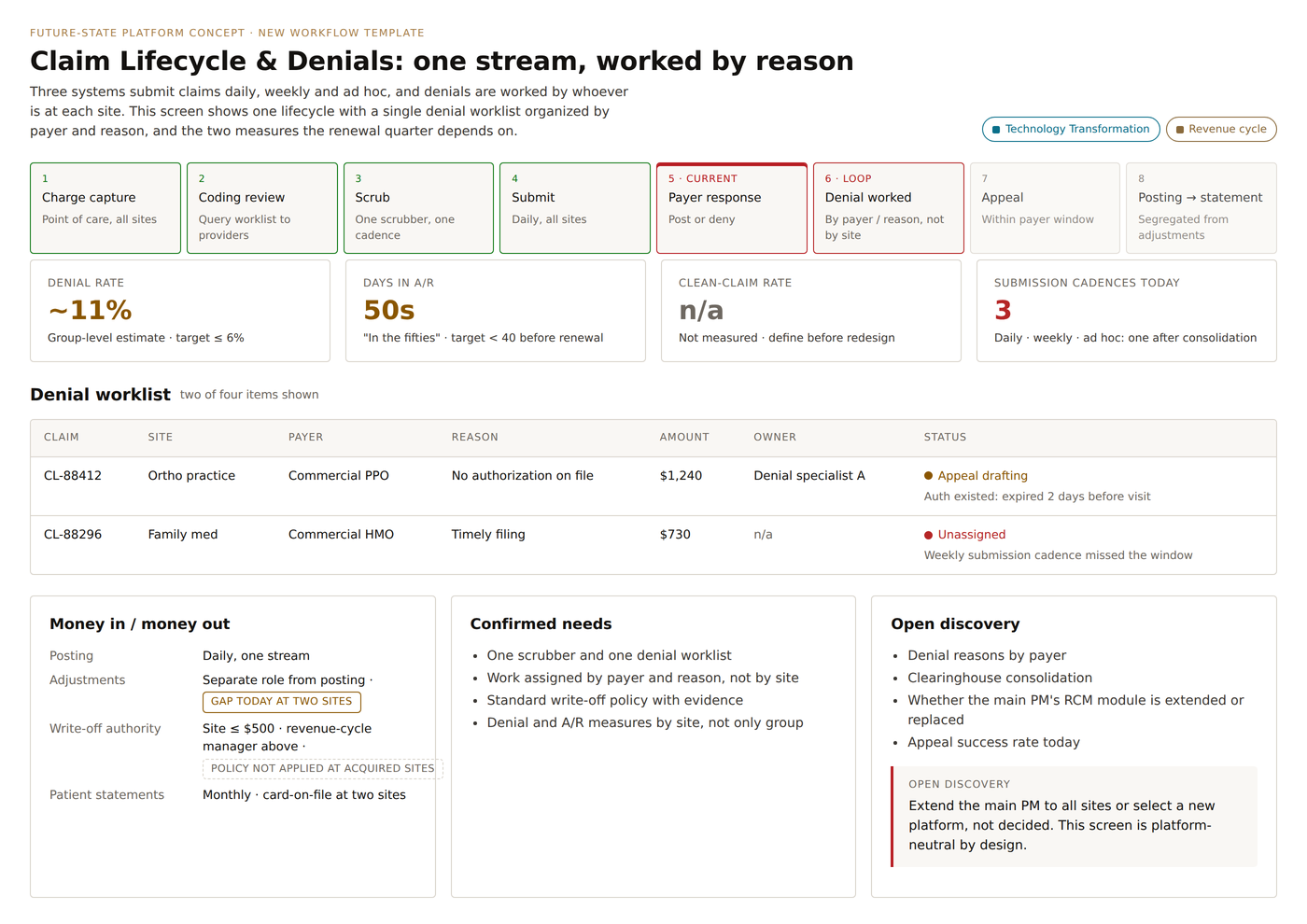Open the Denial worked loop step

coord(889,208)
